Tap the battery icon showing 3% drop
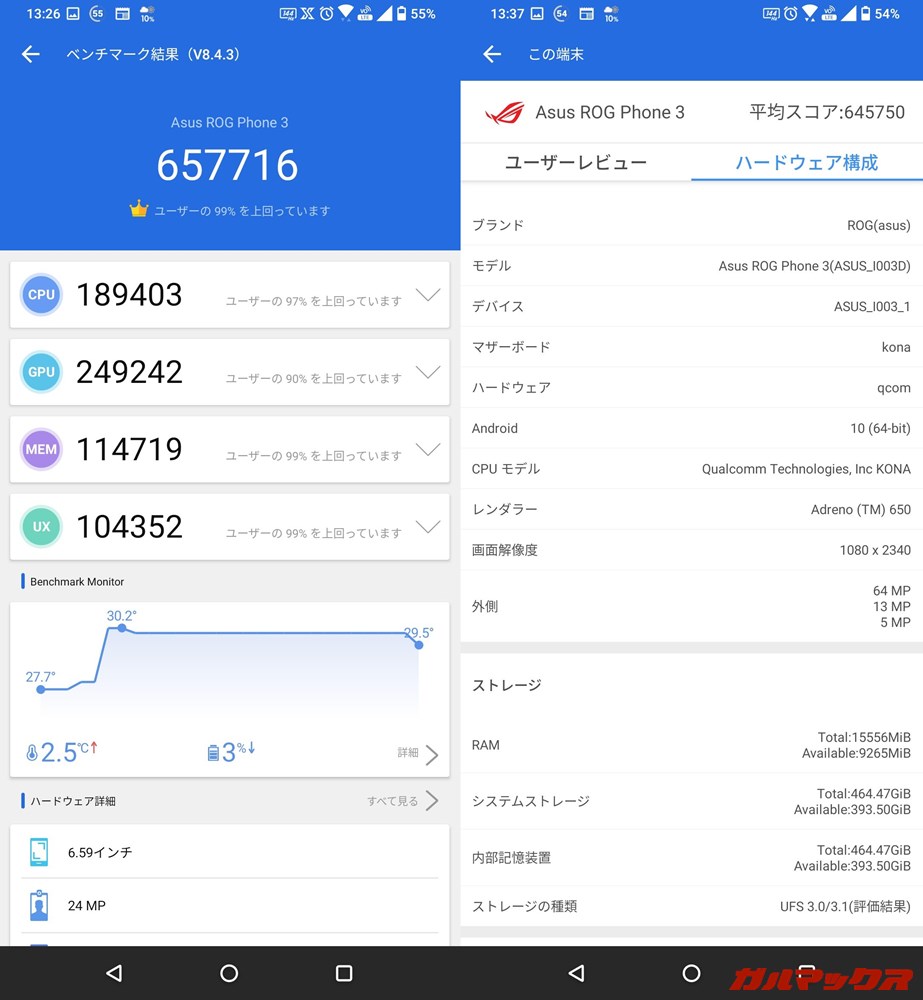923x1000 pixels. click(x=213, y=752)
